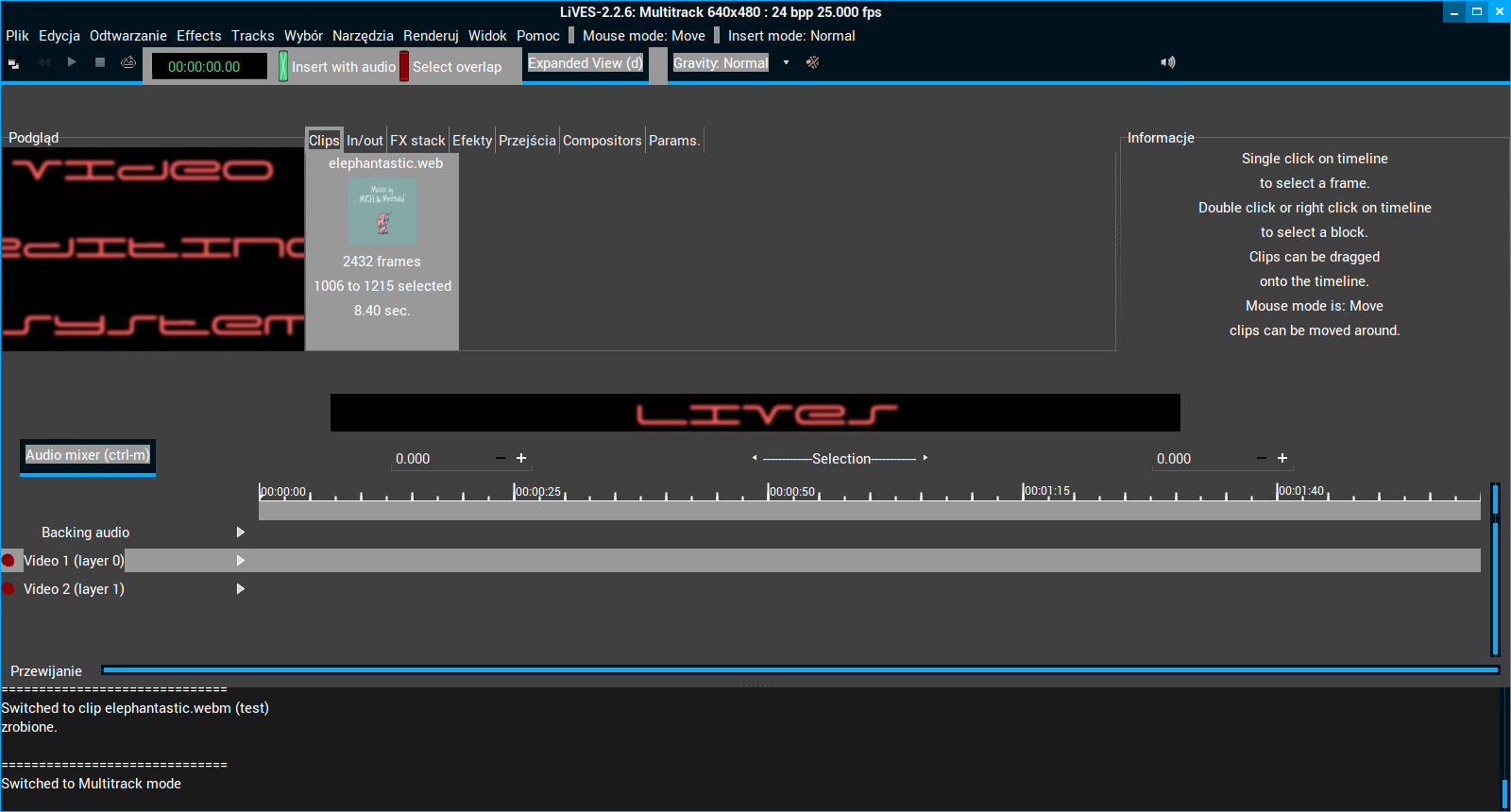Viewport: 1511px width, 812px height.
Task: Click the timeline vertical scrollbar
Action: click(1495, 569)
